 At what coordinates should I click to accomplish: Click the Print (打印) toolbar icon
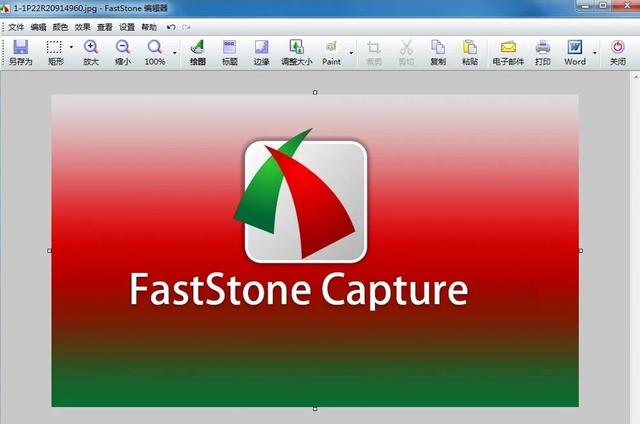tap(543, 52)
